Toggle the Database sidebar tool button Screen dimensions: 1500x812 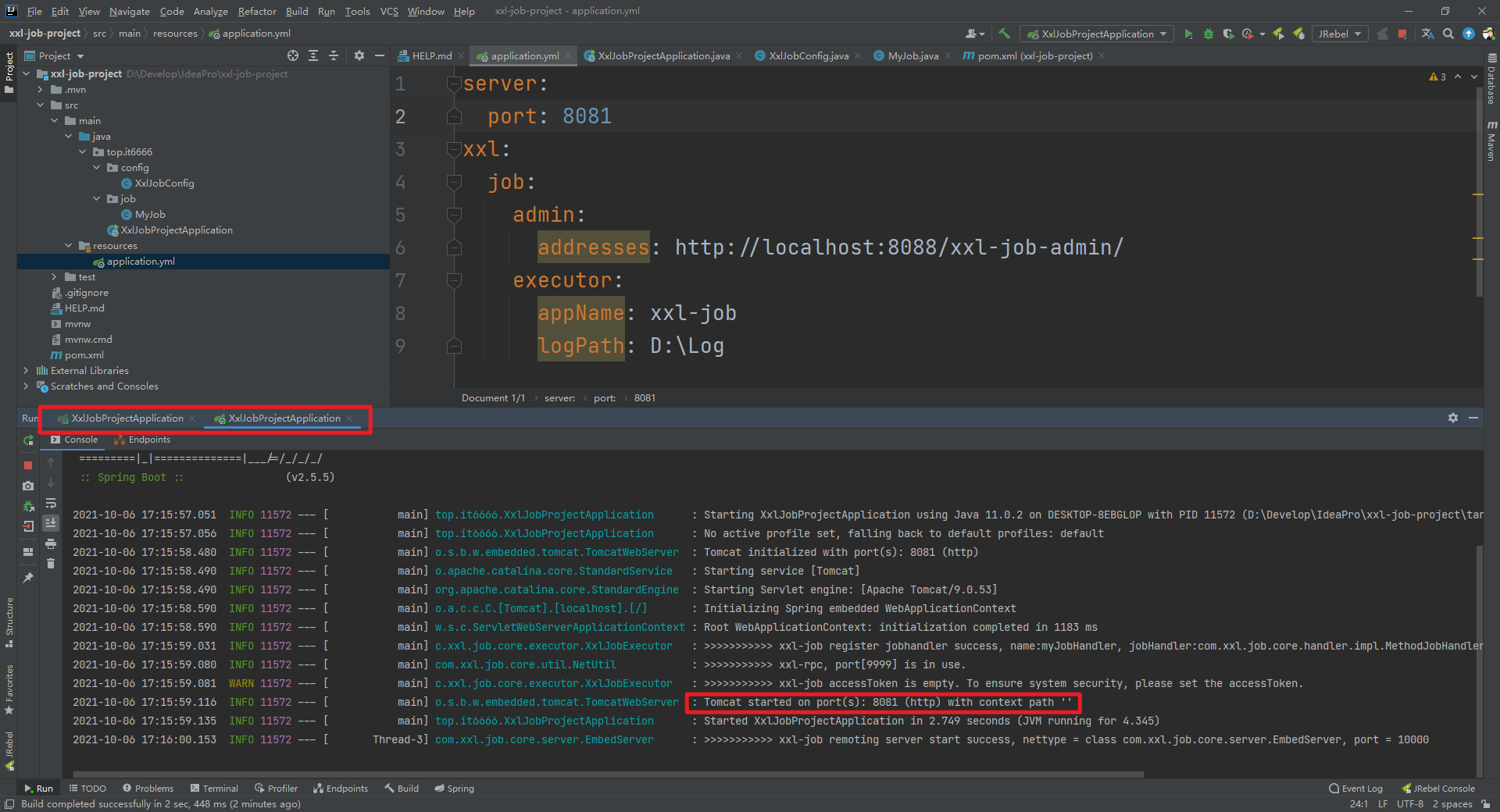coord(1491,78)
